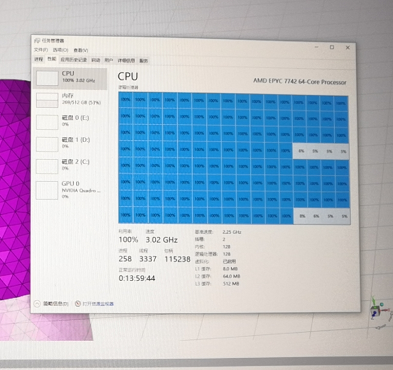Image resolution: width=393 pixels, height=370 pixels.
Task: Select Disk 0 (E:) in sidebar
Action: (70, 121)
